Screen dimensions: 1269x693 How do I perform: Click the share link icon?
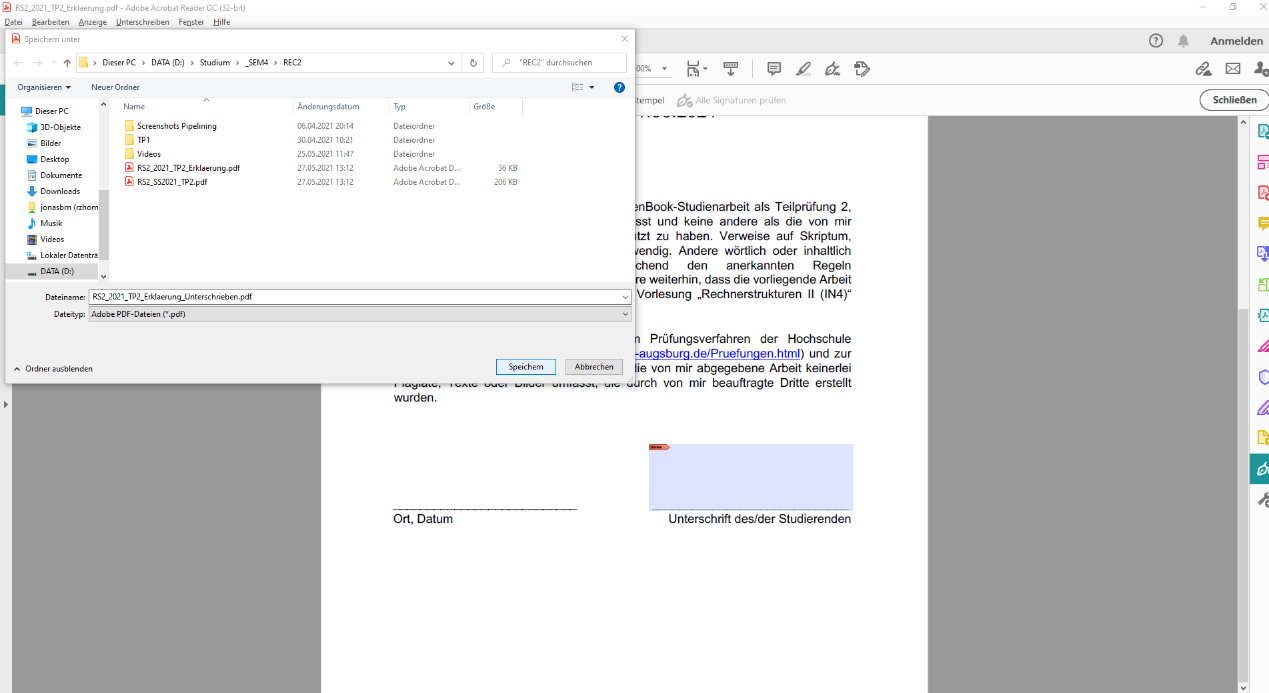click(1204, 69)
